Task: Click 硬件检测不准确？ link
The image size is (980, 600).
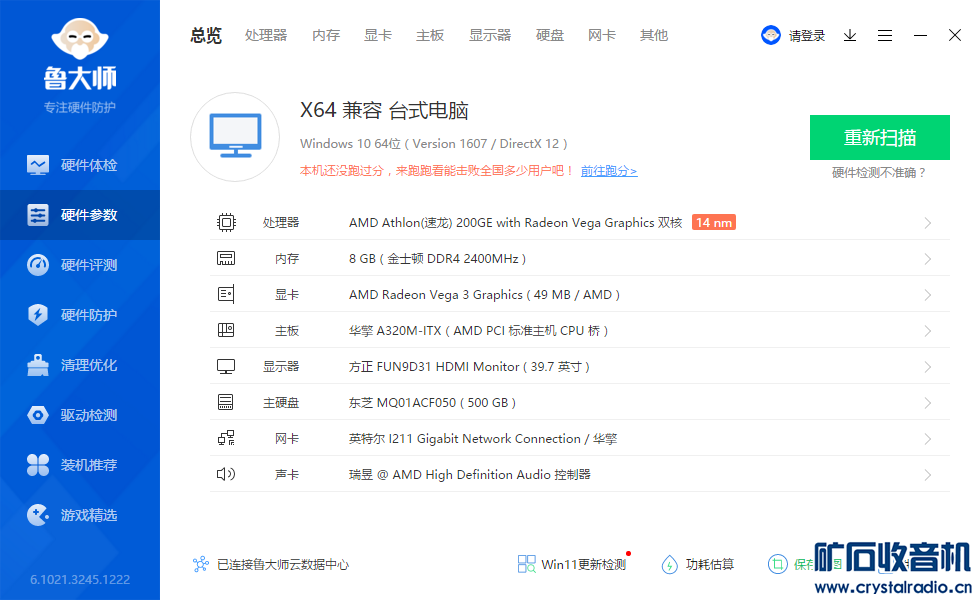Action: point(879,172)
